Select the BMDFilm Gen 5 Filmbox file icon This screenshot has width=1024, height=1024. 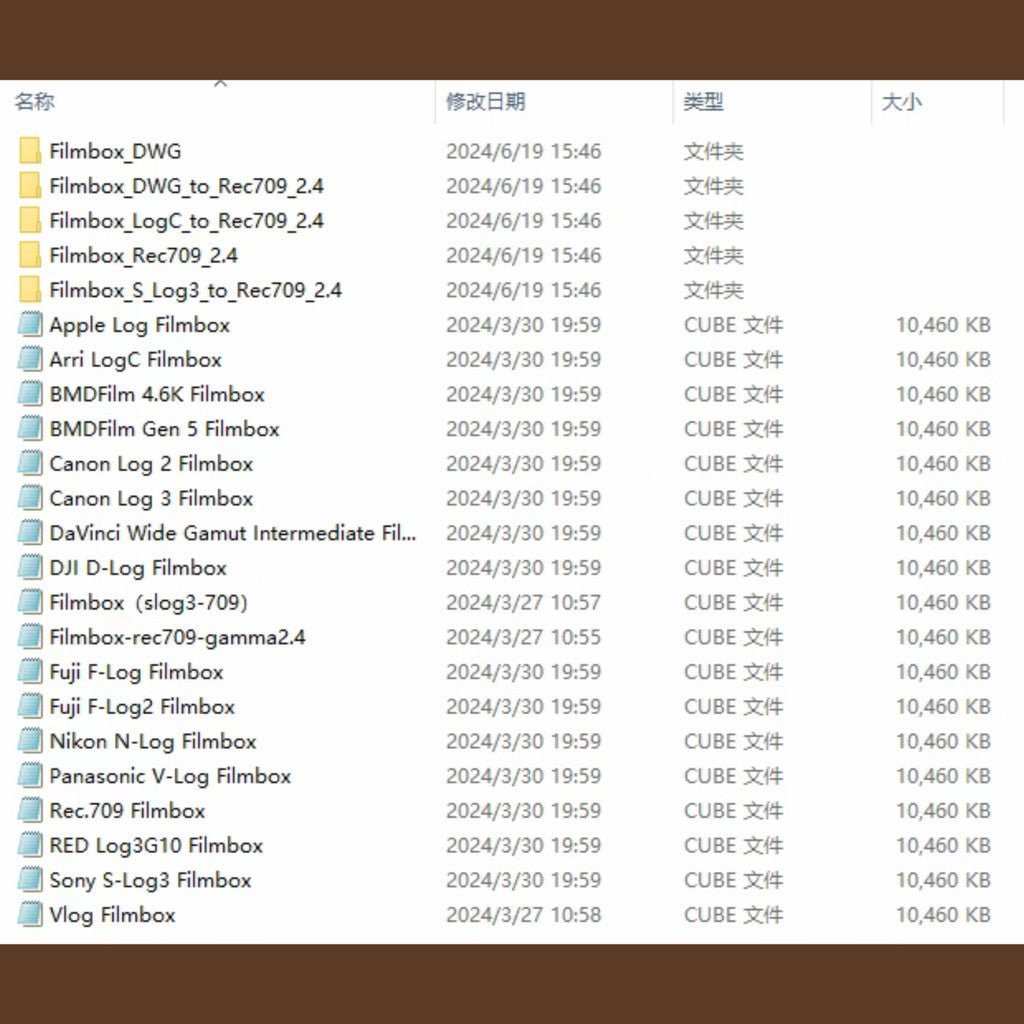[29, 428]
